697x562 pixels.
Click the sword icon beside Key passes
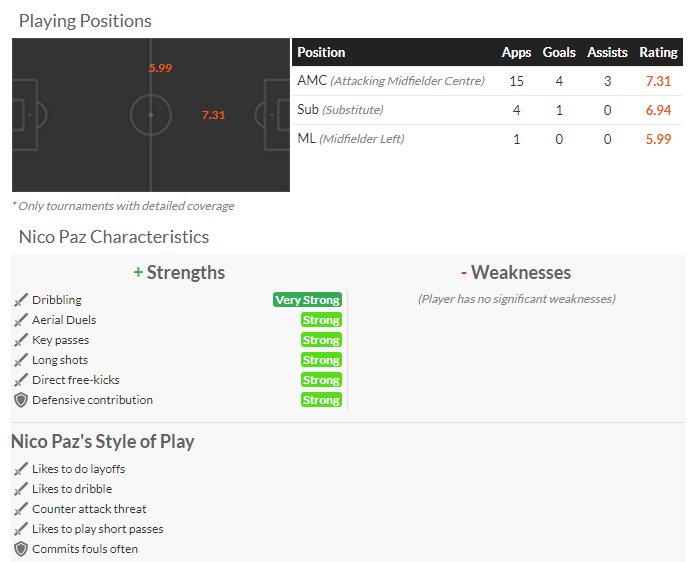point(20,340)
